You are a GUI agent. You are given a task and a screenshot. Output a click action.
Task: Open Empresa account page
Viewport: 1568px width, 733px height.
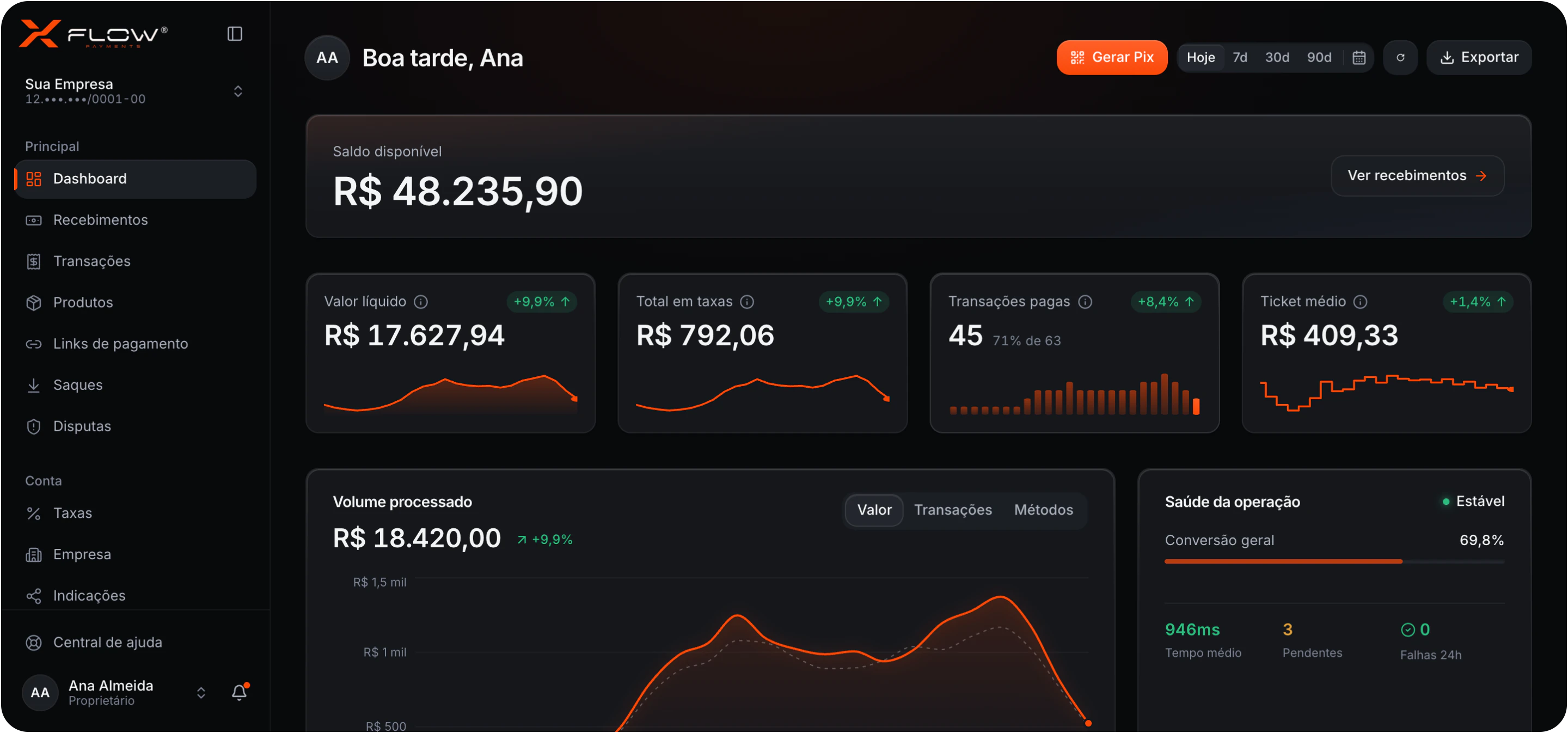coord(135,554)
